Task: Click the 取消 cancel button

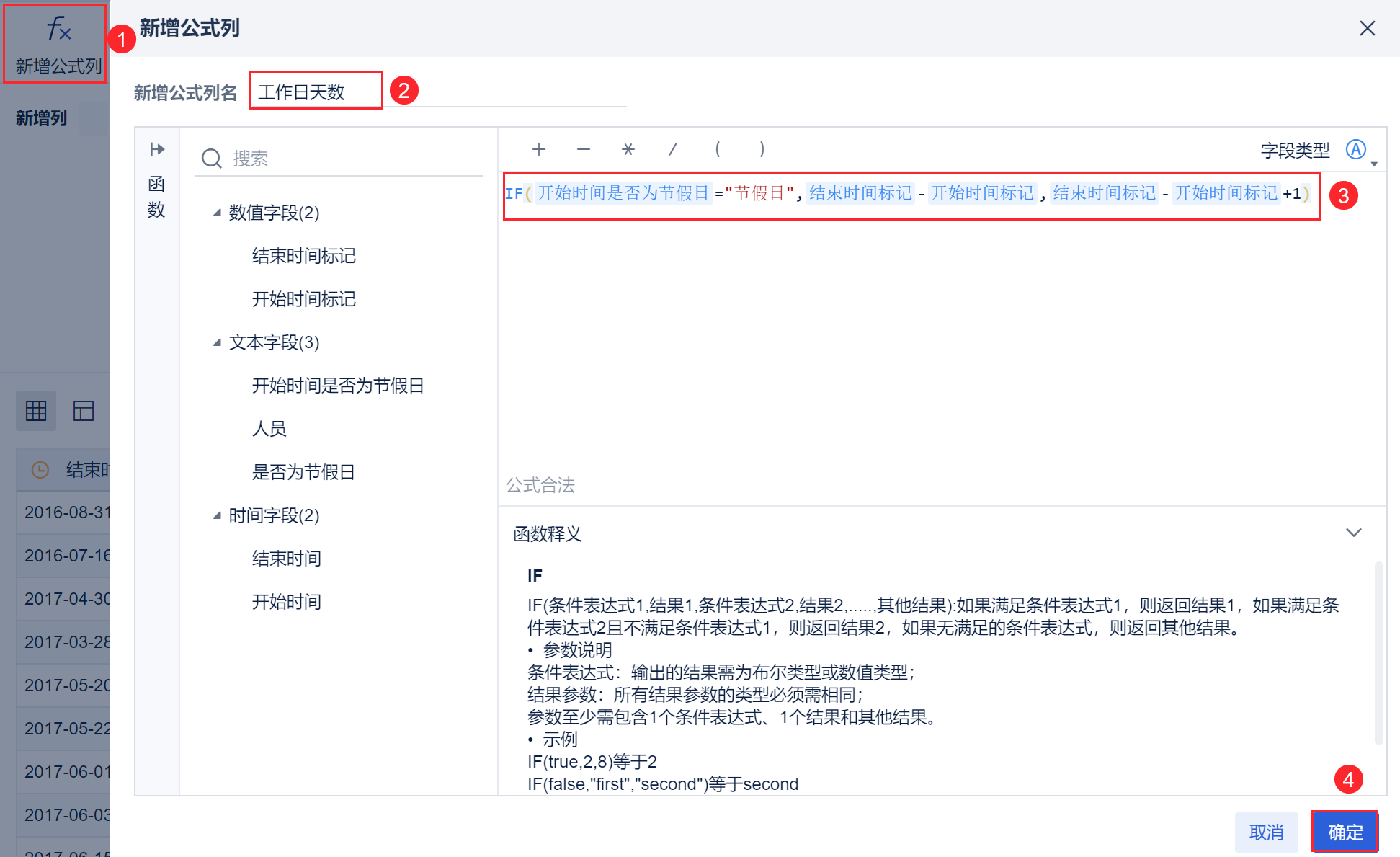Action: click(1266, 832)
